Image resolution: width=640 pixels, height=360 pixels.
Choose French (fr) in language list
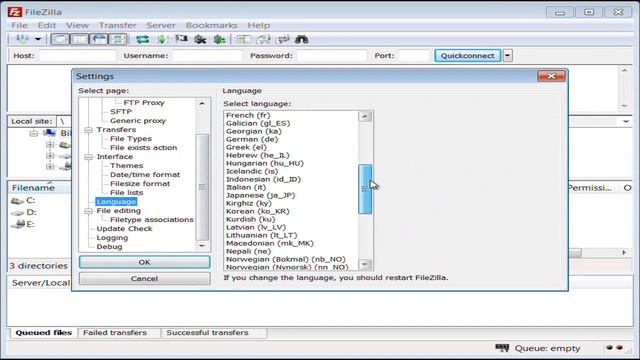[248, 116]
